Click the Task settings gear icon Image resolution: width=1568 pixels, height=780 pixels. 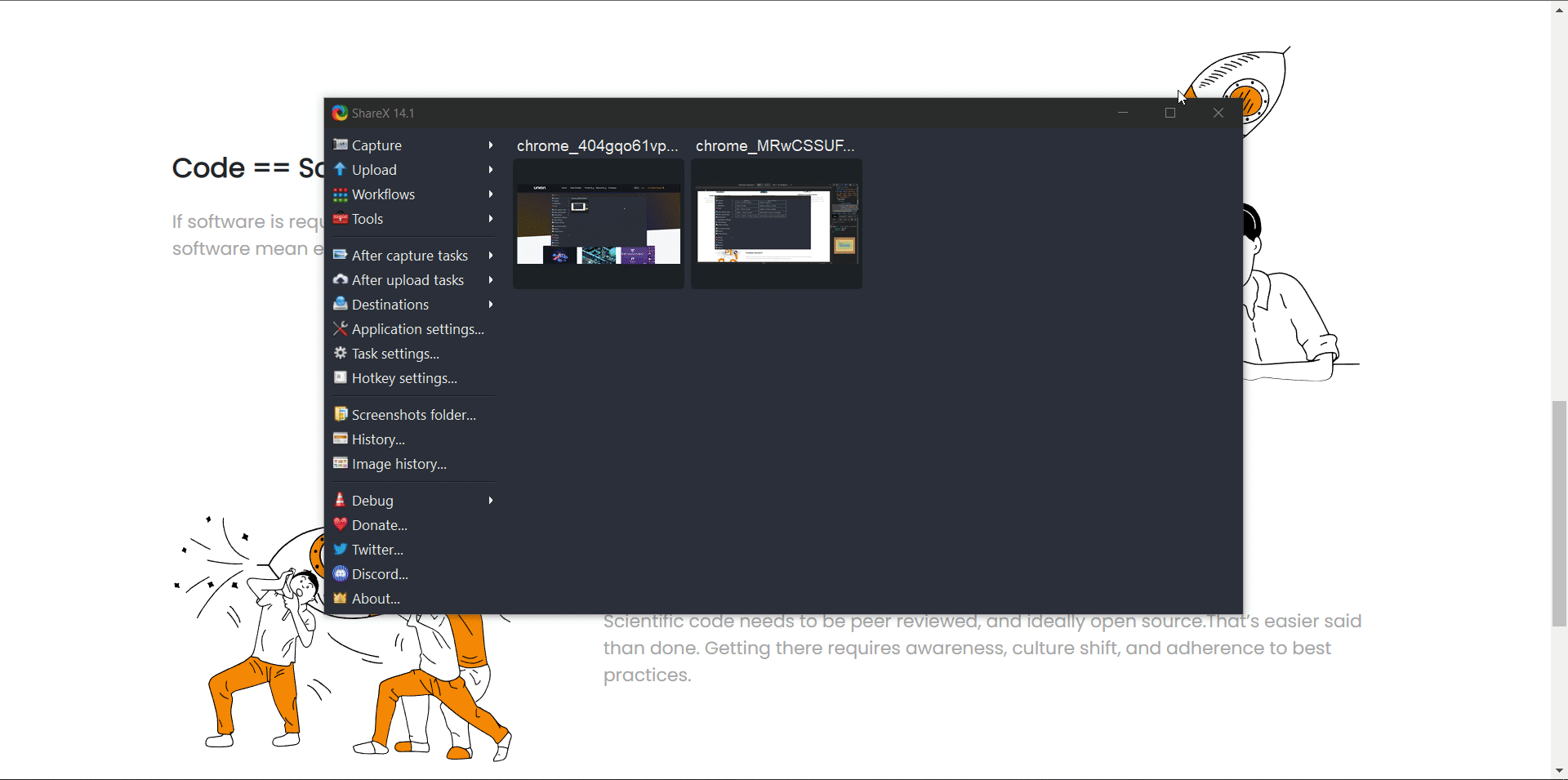pos(341,353)
